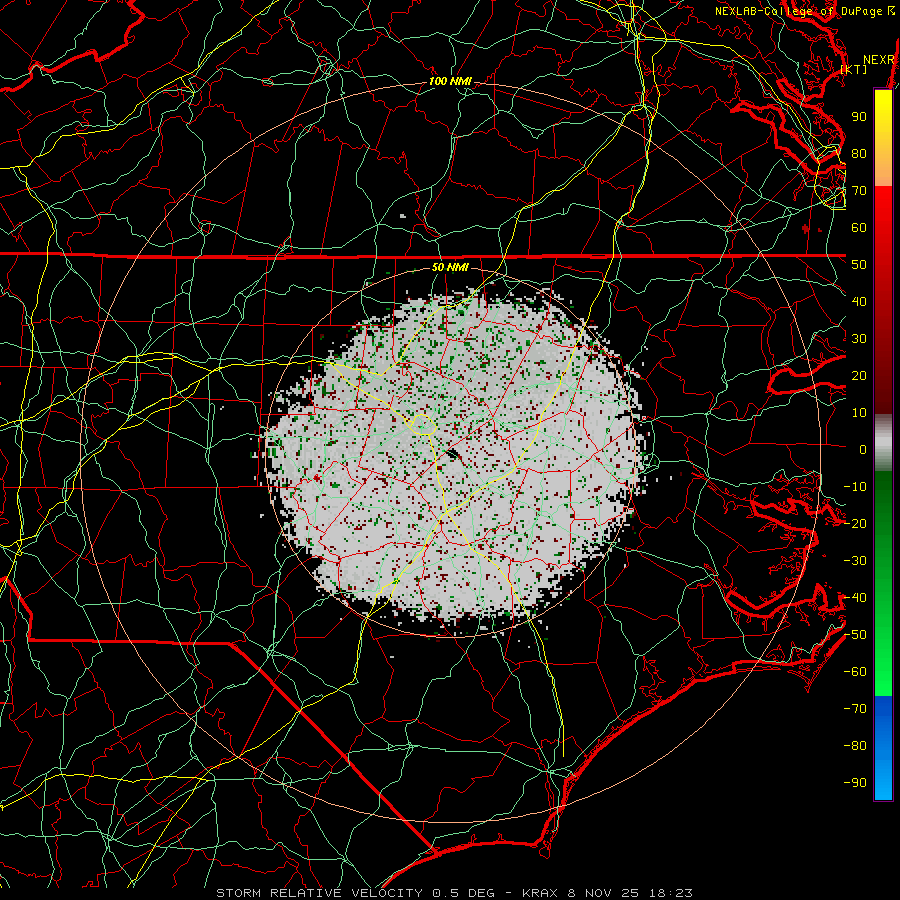The image size is (900, 900).
Task: Click the positive 80 value on velocity scale
Action: click(x=859, y=154)
